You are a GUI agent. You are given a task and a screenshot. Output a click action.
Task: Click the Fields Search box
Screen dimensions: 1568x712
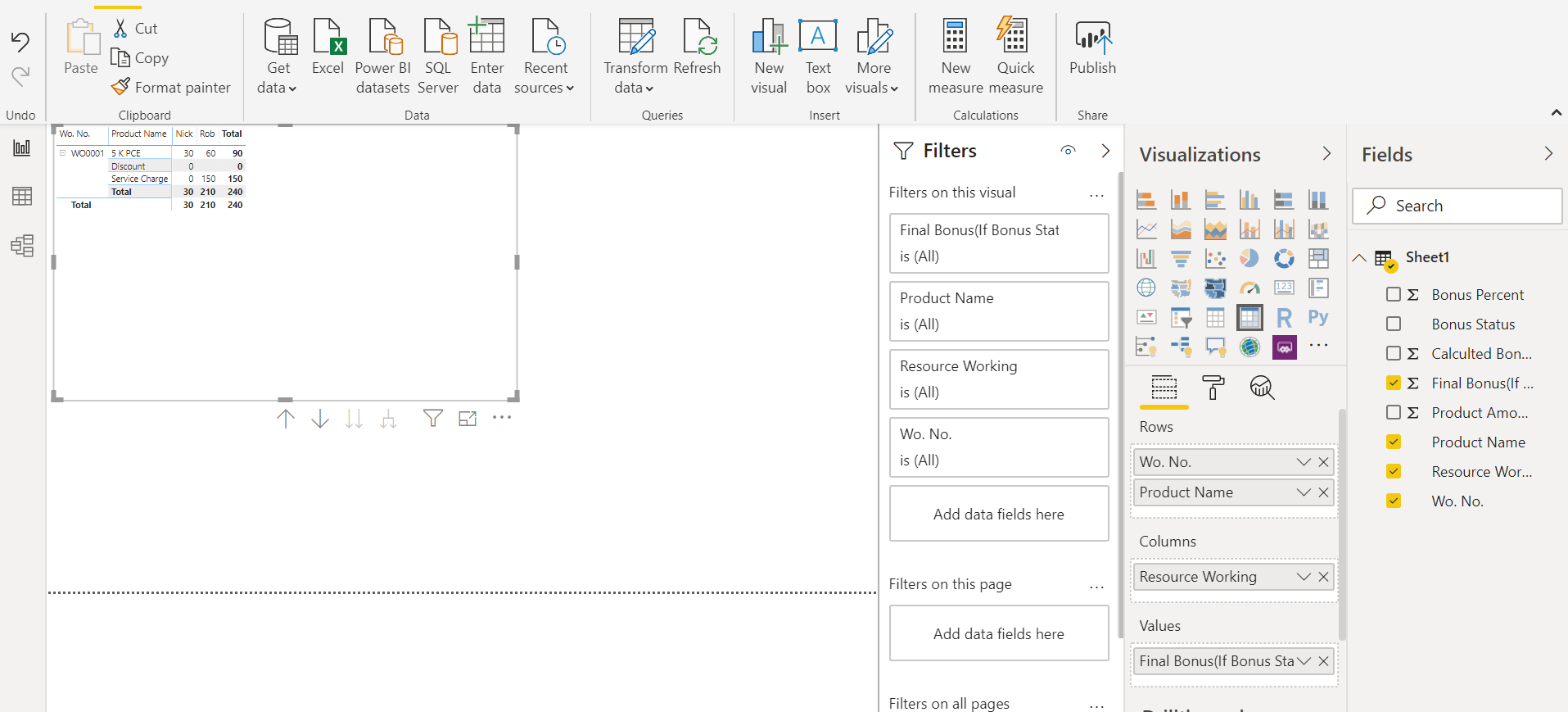click(x=1457, y=206)
